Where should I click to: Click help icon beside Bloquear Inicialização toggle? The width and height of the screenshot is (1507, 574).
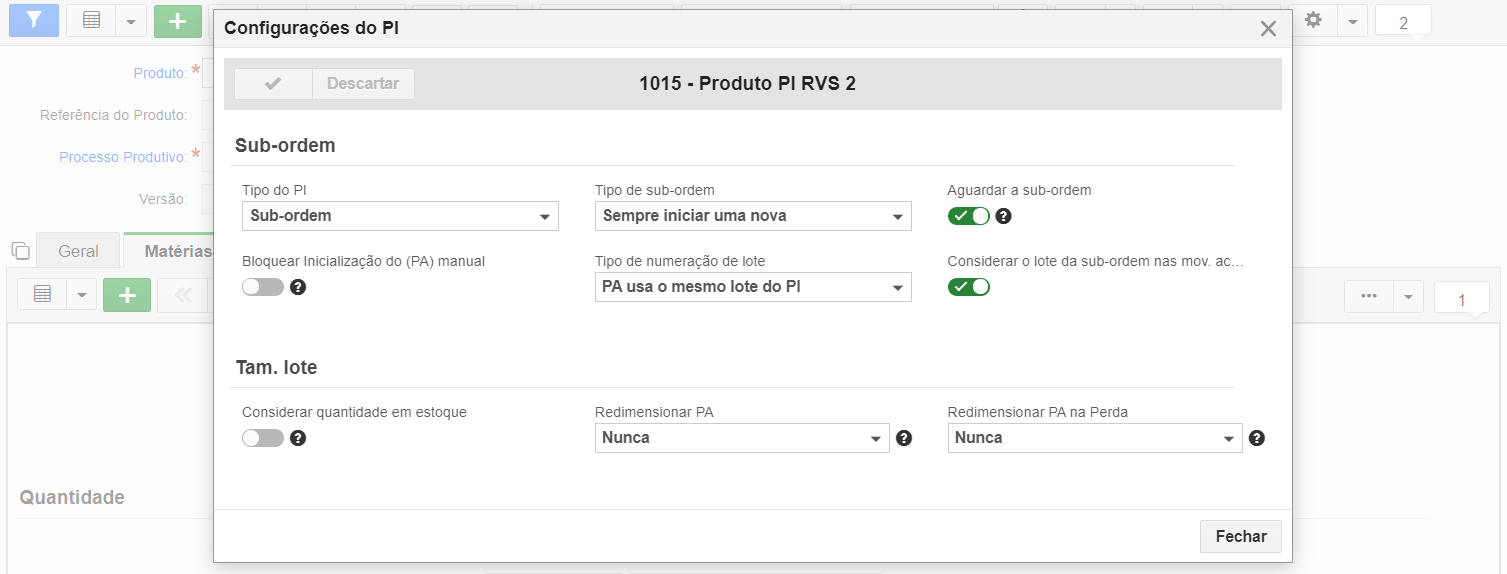(298, 287)
